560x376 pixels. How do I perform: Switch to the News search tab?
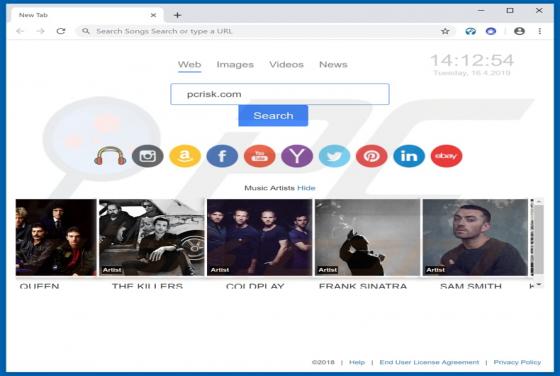coord(333,65)
